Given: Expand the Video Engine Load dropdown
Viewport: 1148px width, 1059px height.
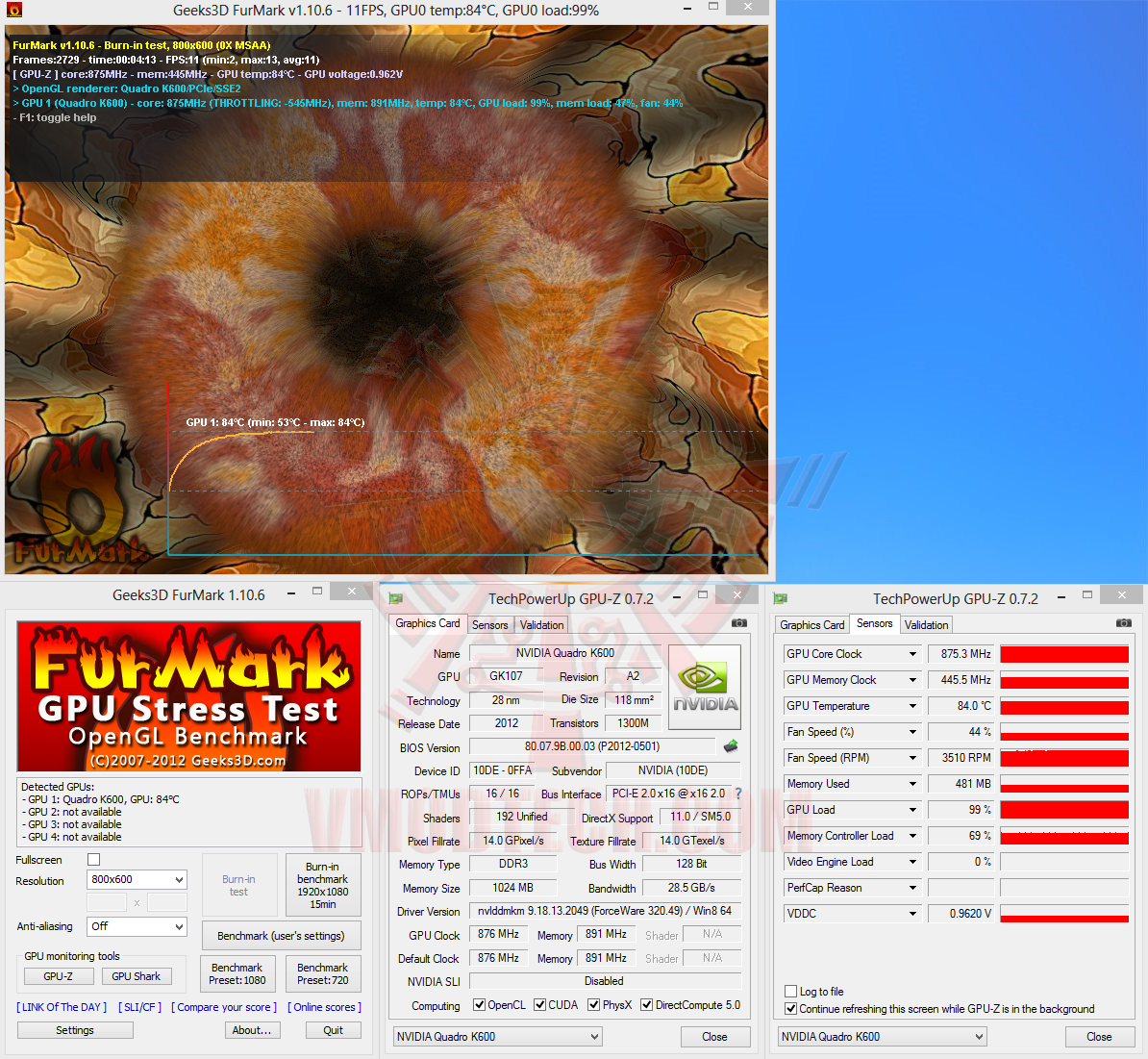Looking at the screenshot, I should (x=913, y=862).
